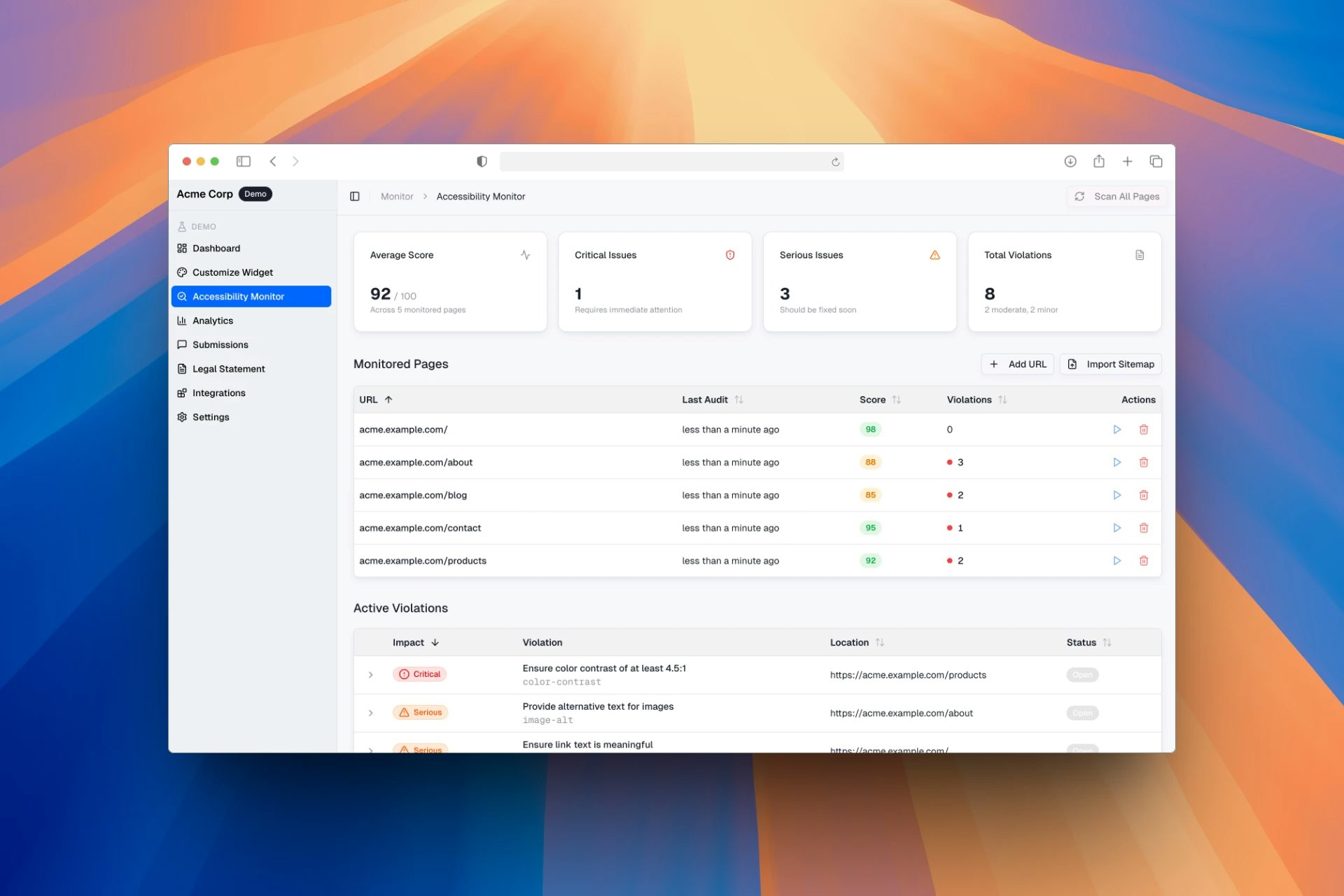Open browser downloads icon
The height and width of the screenshot is (896, 1344).
(x=1070, y=162)
